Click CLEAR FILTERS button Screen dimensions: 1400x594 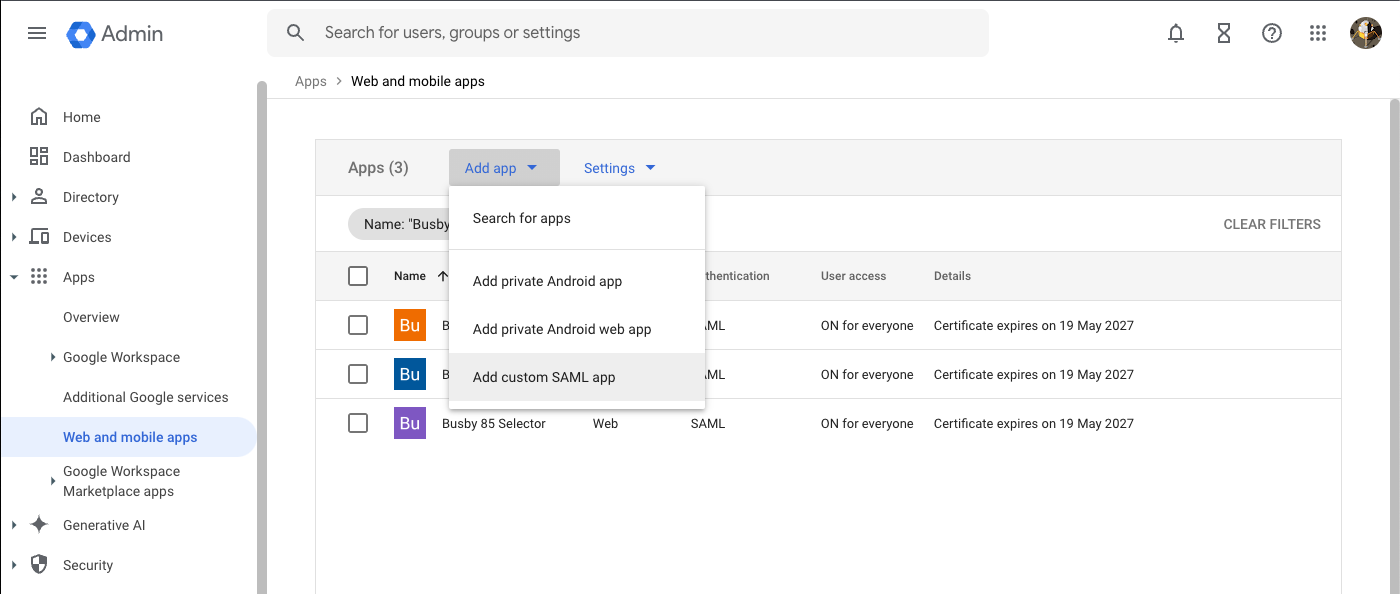point(1272,224)
